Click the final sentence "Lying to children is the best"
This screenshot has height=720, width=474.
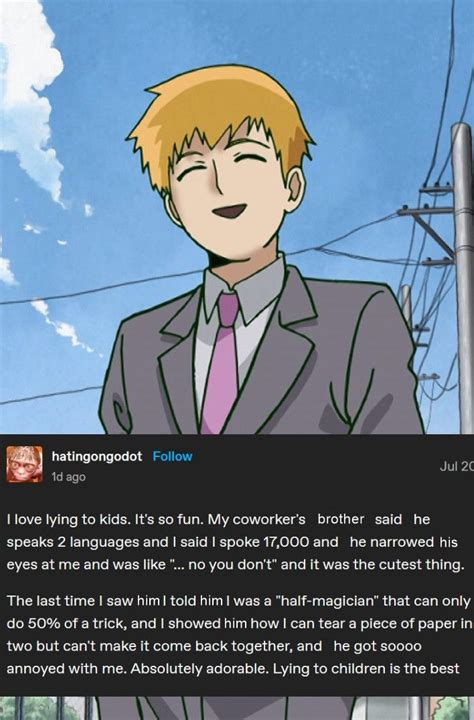click(x=366, y=669)
